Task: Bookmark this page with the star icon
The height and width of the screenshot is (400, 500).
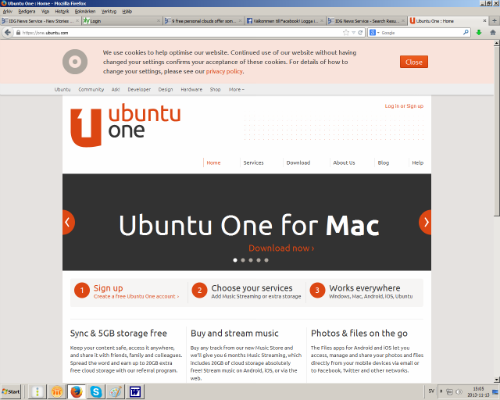Action: pyautogui.click(x=346, y=32)
